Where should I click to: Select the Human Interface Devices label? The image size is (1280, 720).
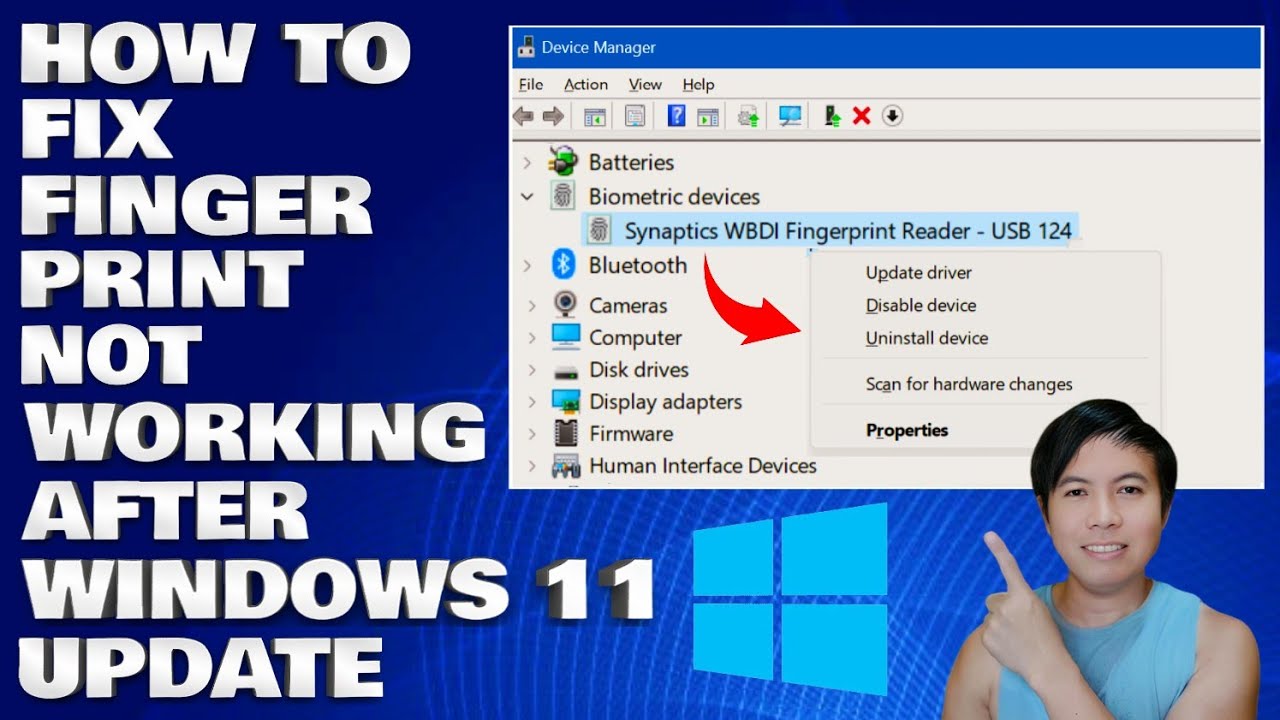[703, 465]
